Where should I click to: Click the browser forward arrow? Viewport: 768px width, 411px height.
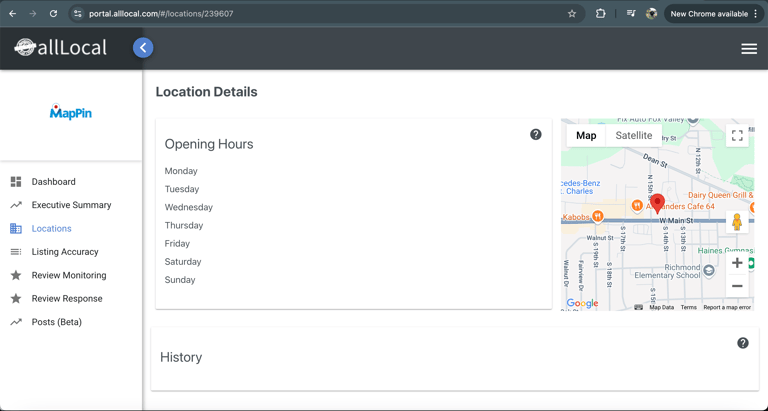click(33, 14)
